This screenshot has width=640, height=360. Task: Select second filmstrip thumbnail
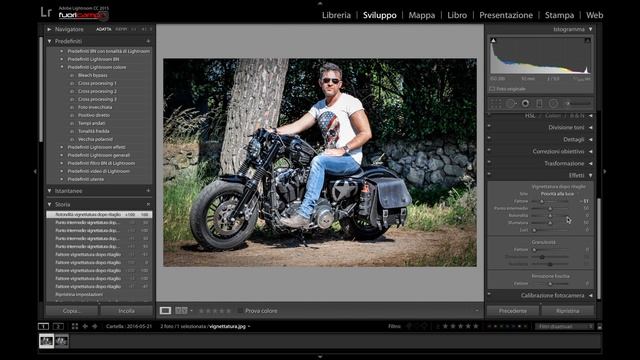click(62, 341)
